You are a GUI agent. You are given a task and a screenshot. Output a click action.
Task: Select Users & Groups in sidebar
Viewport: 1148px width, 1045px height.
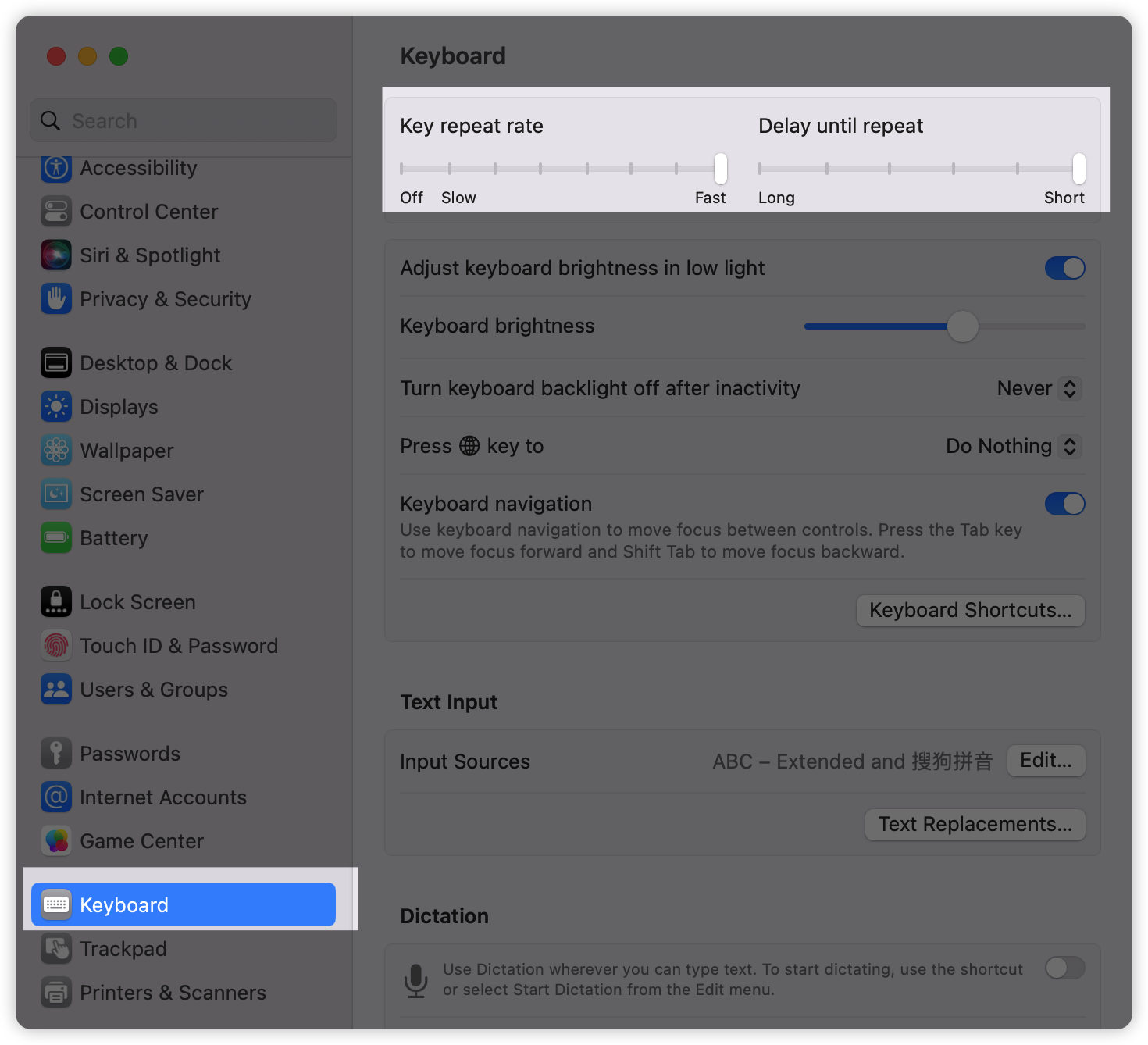click(184, 690)
